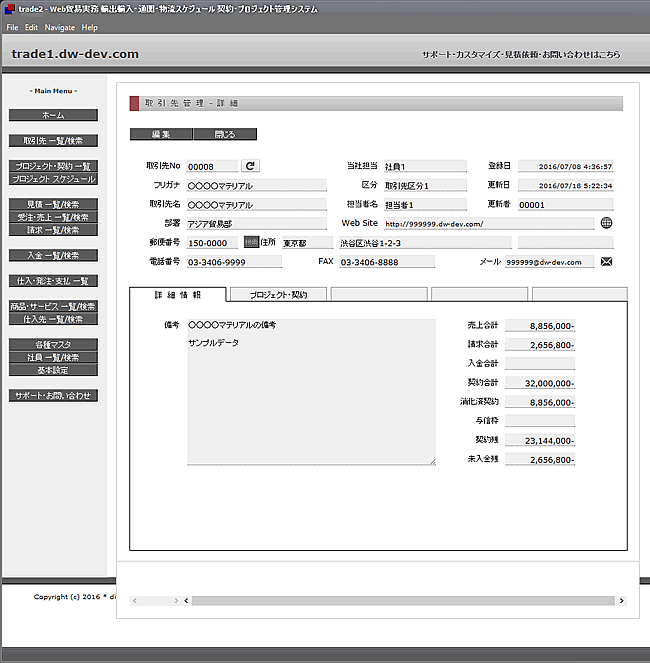Click the 区分 field 取引先区分1
Screen dimensions: 650x663
[x=425, y=185]
